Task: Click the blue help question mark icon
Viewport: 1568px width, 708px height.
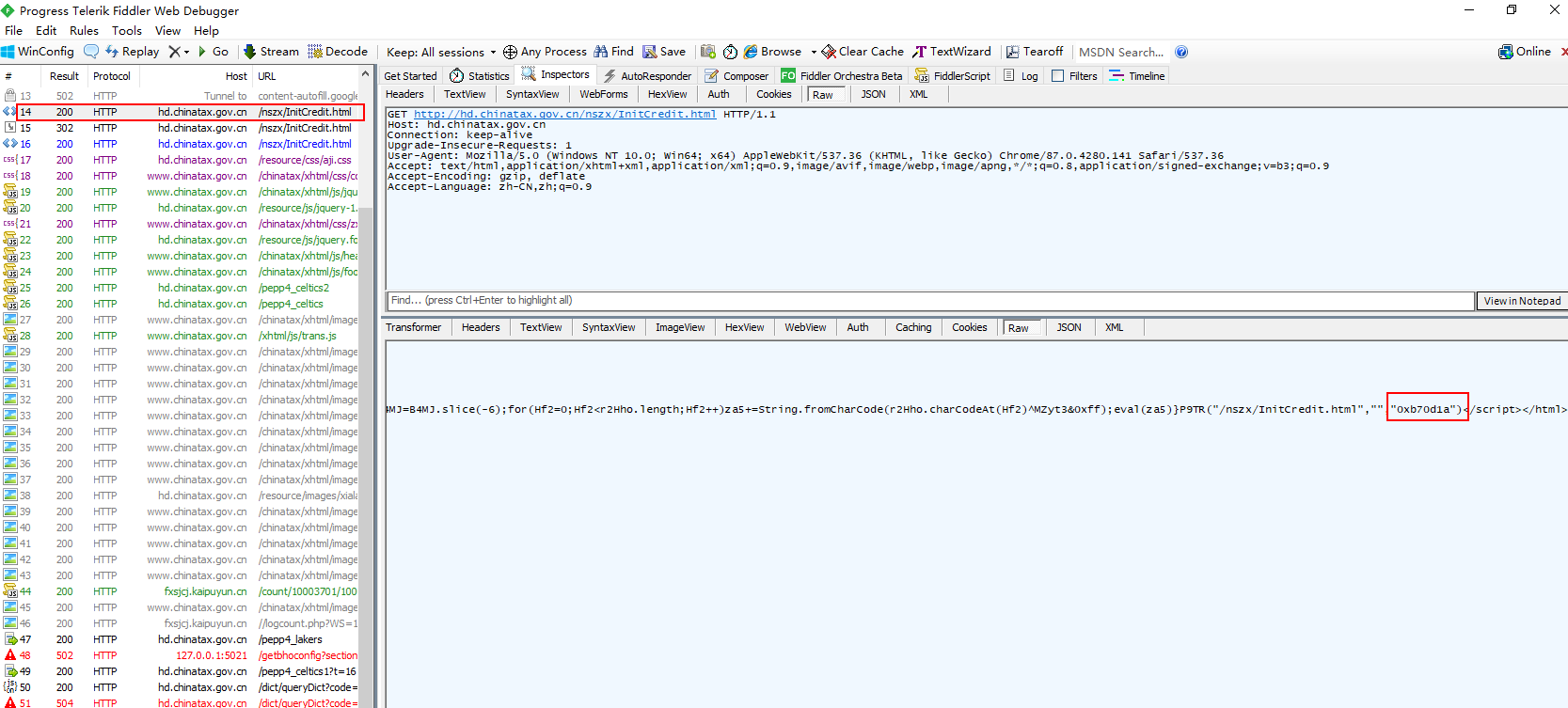Action: [x=1181, y=52]
